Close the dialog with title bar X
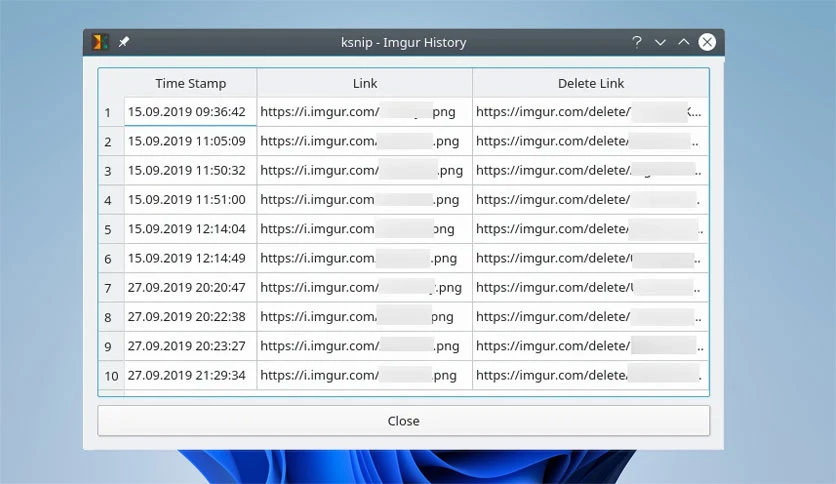This screenshot has width=836, height=484. click(707, 42)
